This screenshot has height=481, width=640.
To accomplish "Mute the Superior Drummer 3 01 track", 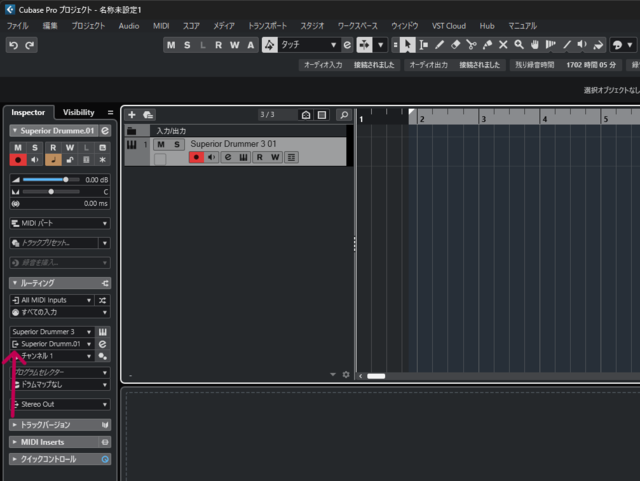I will point(161,145).
